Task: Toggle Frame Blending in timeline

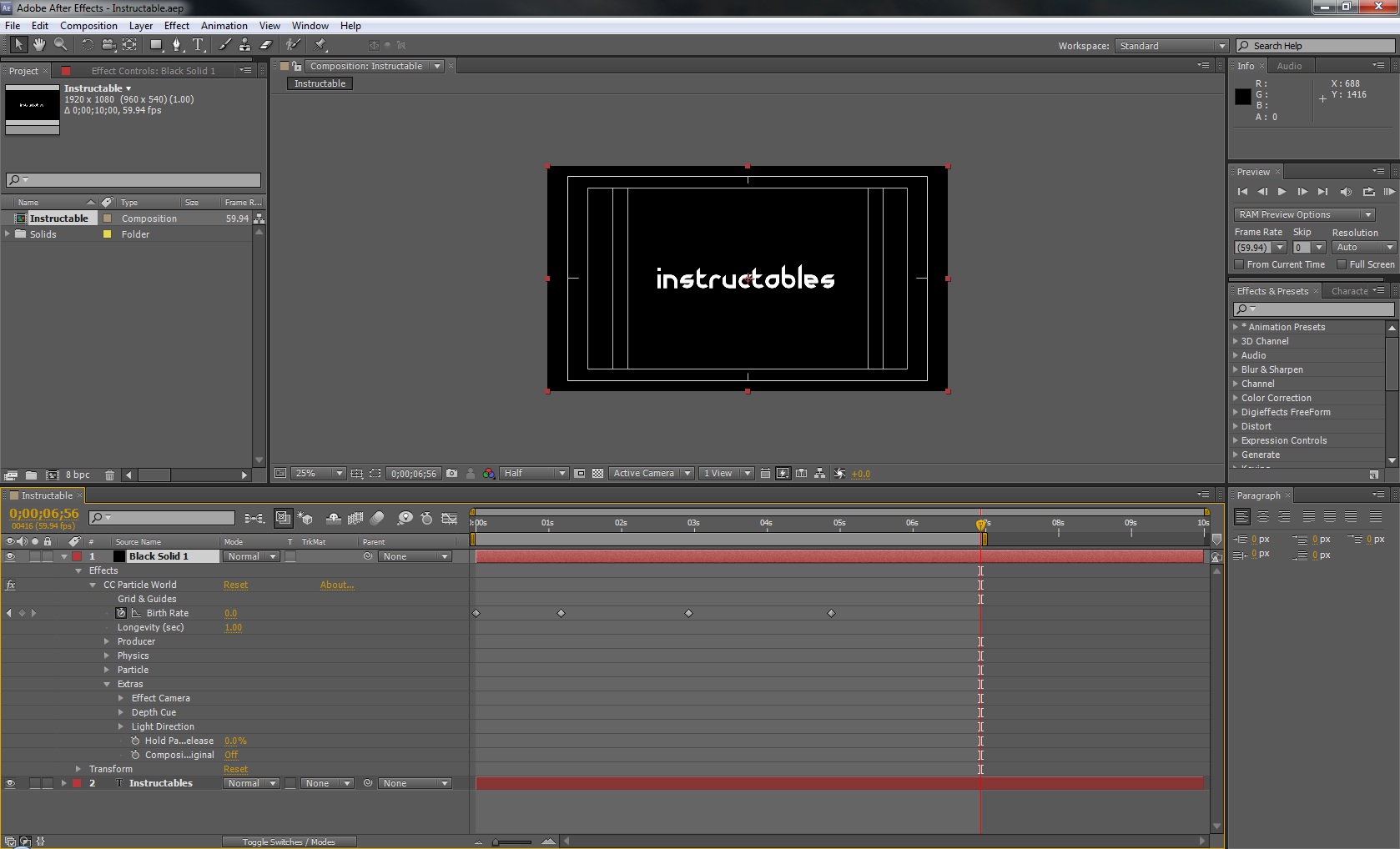Action: coord(355,518)
